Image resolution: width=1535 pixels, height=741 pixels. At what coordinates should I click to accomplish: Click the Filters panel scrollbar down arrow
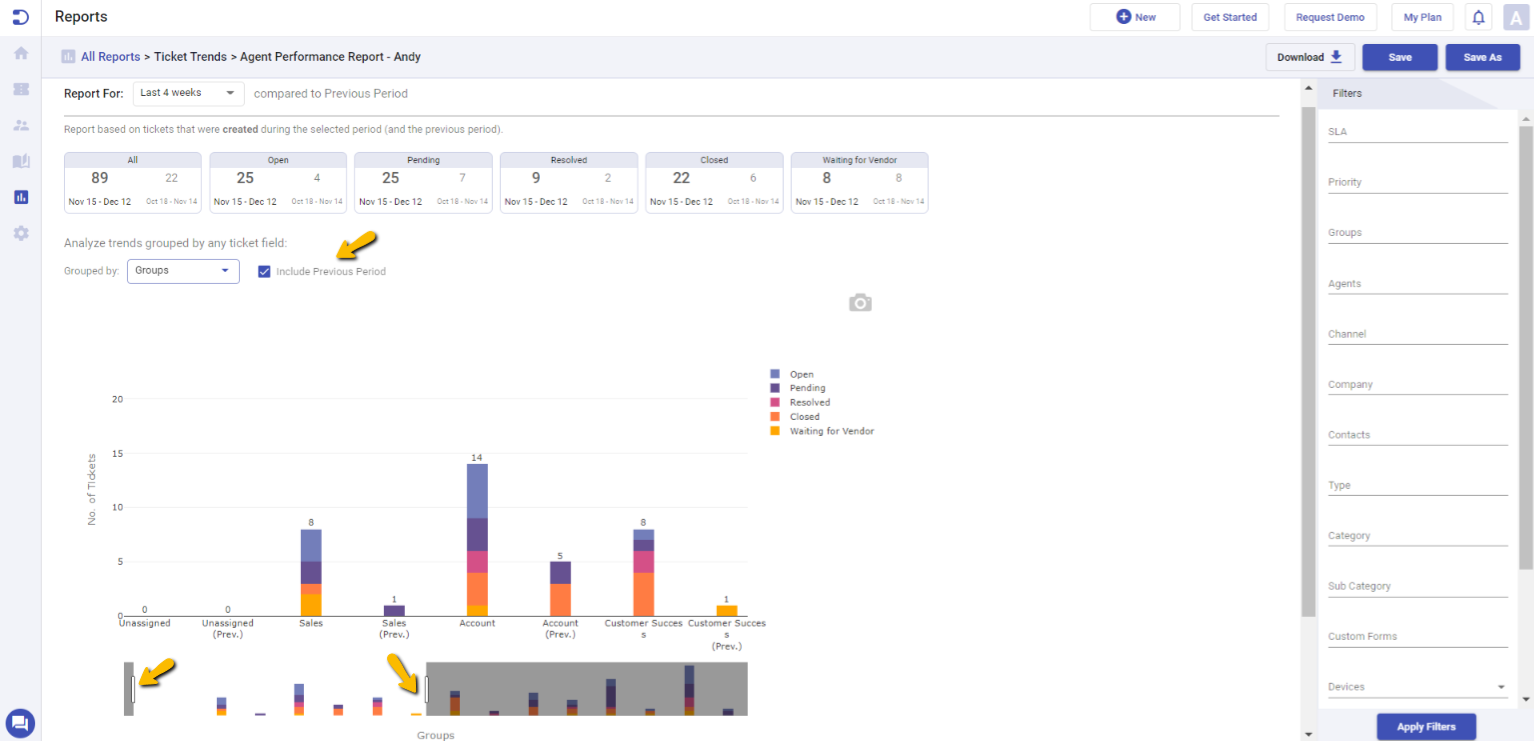1526,699
